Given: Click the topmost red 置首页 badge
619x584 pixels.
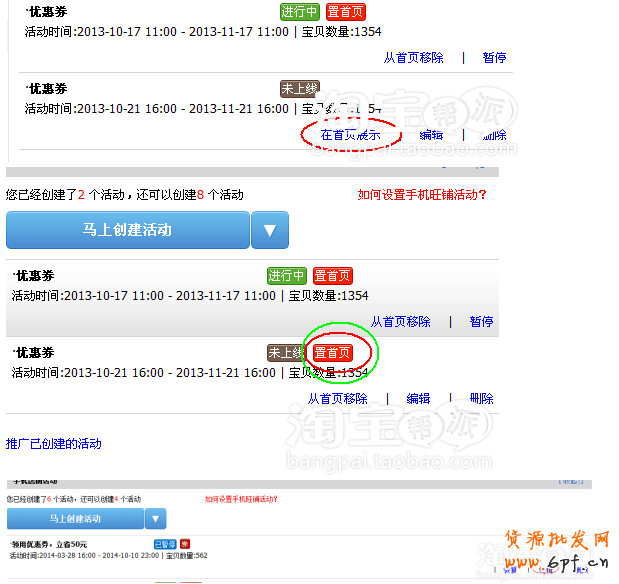Looking at the screenshot, I should (345, 12).
